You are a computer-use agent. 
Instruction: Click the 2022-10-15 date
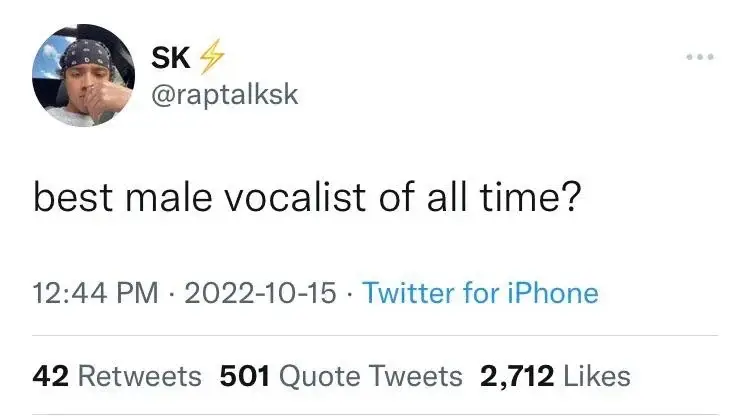[x=260, y=293]
